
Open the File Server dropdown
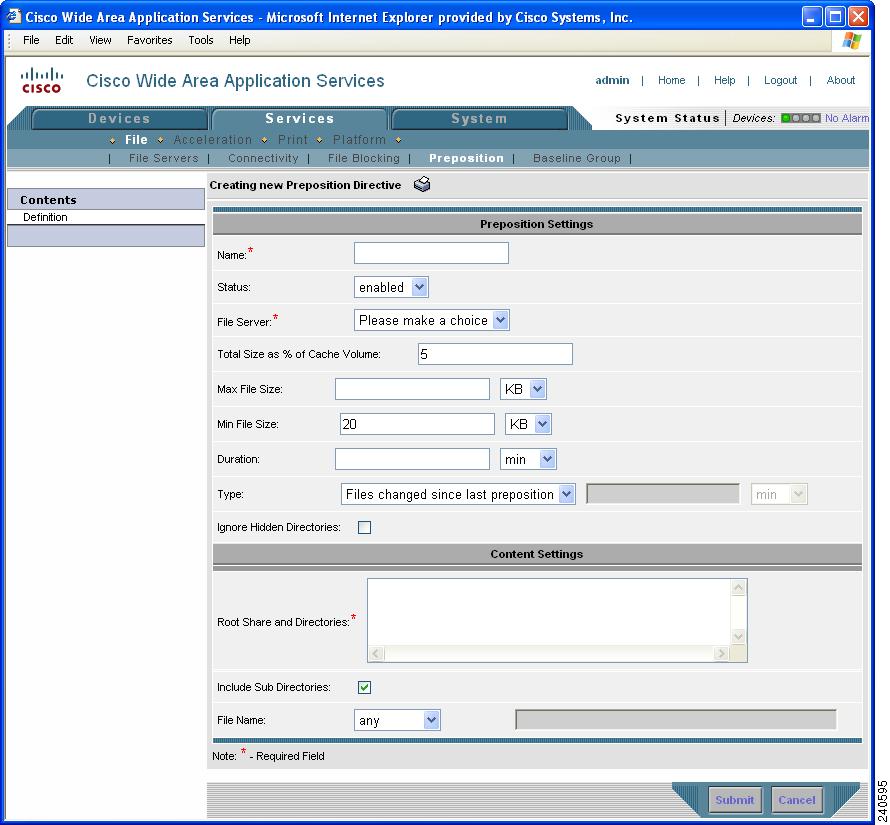click(431, 320)
